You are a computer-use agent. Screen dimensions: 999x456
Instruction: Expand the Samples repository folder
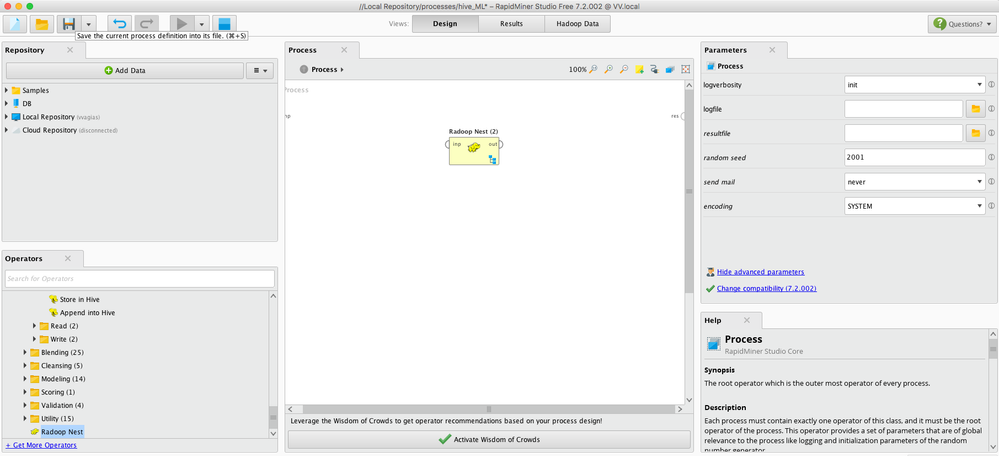(6, 90)
